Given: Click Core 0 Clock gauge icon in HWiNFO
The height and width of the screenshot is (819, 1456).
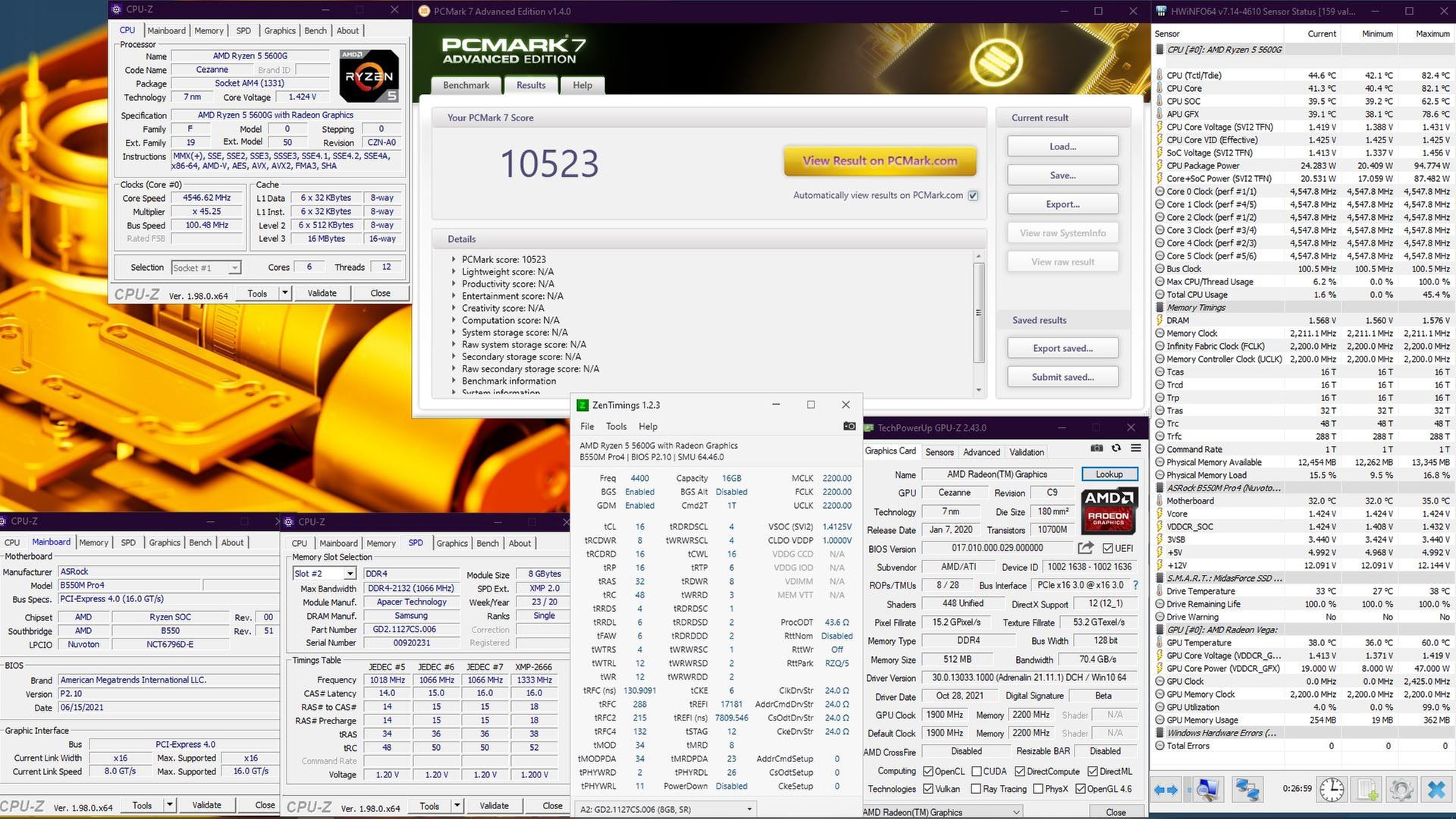Looking at the screenshot, I should pos(1159,191).
